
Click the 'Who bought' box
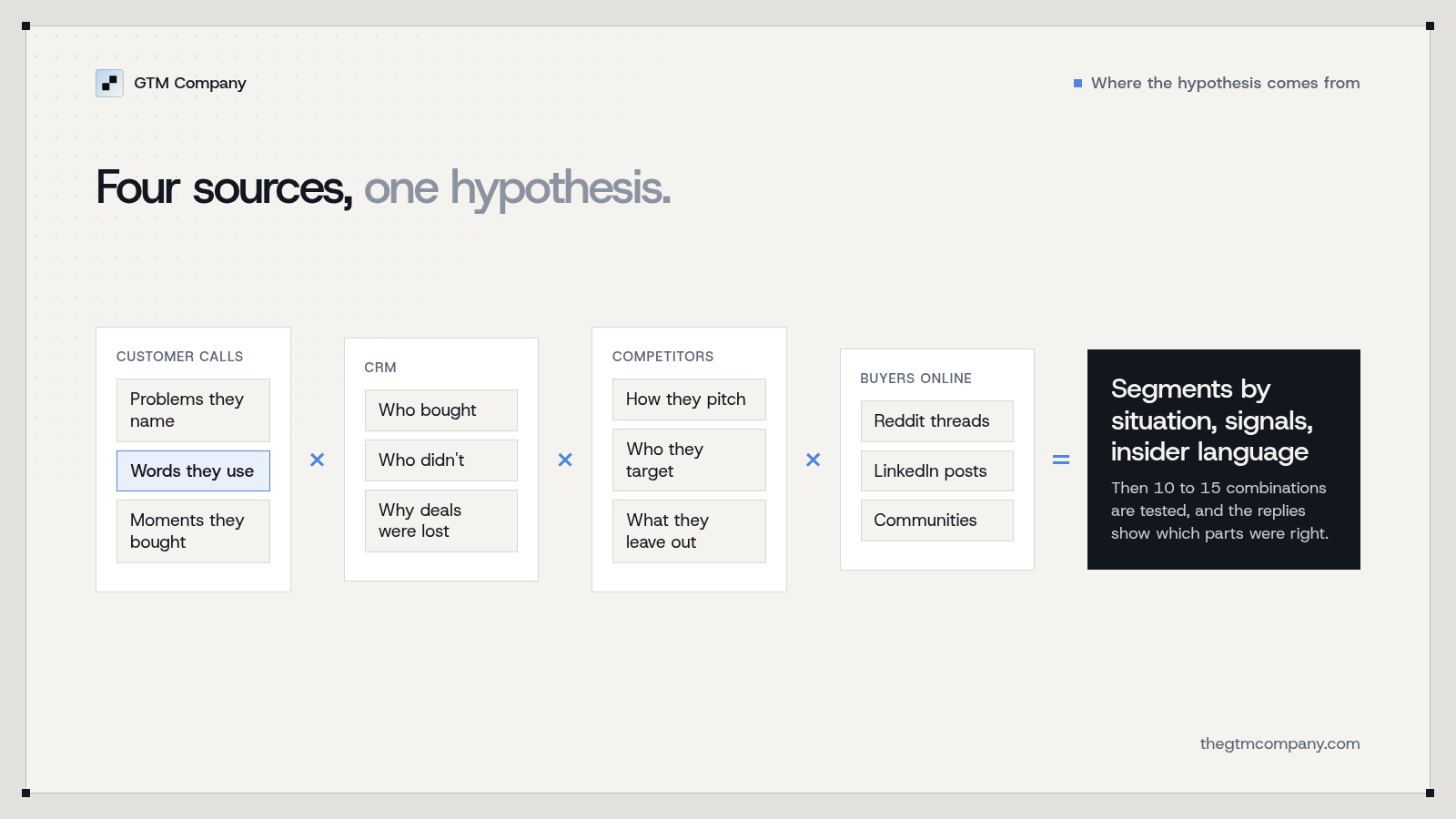point(441,410)
